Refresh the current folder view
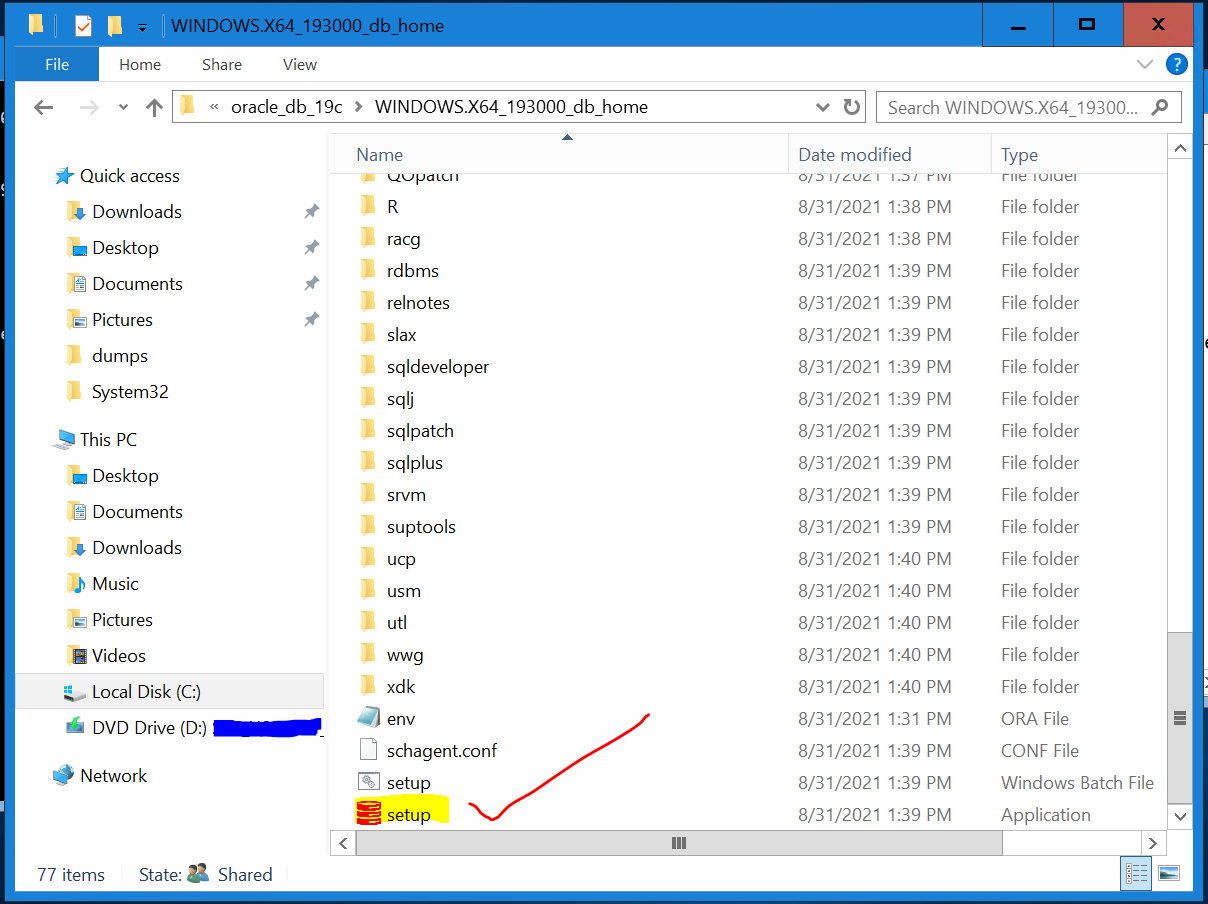Screen dimensions: 1208x904 (x=852, y=107)
